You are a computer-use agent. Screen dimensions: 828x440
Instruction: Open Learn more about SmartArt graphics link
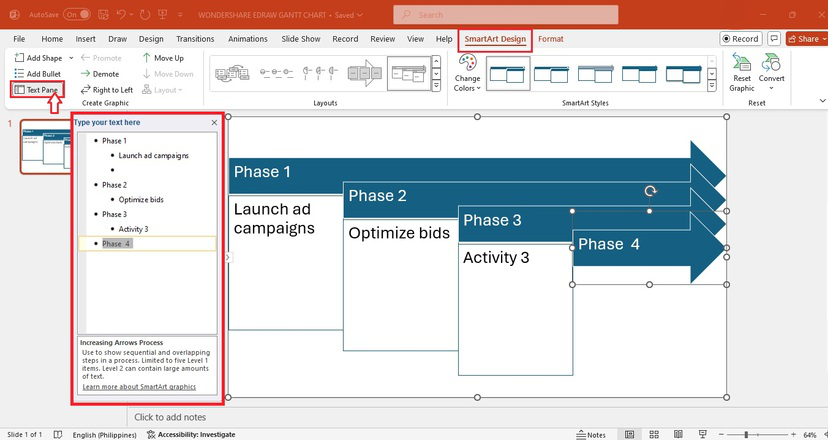139,387
